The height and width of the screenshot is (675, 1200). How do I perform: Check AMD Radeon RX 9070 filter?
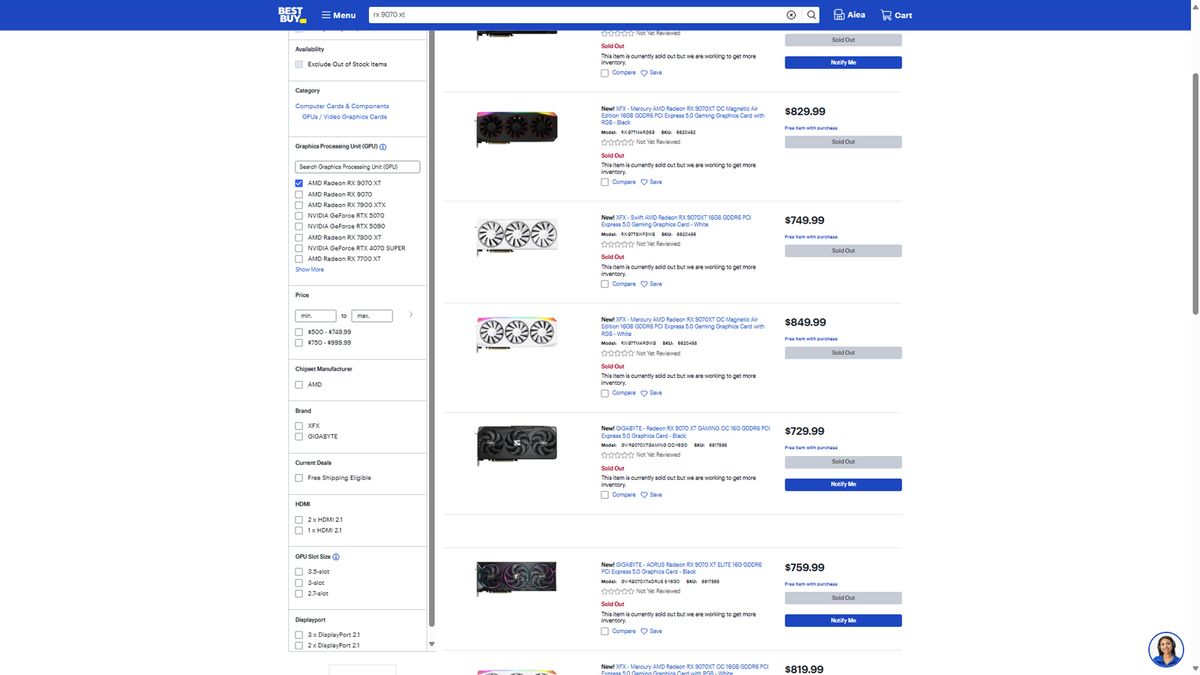pyautogui.click(x=299, y=194)
